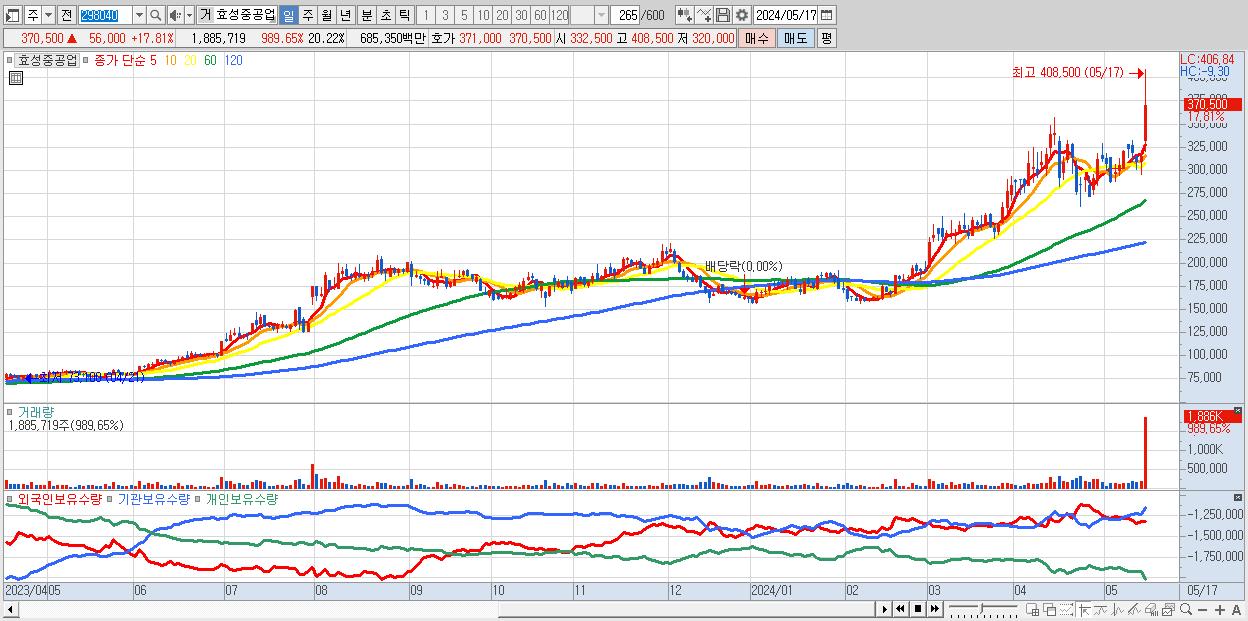Click the candle count field showing 265
Image resolution: width=1248 pixels, height=621 pixels.
[626, 15]
